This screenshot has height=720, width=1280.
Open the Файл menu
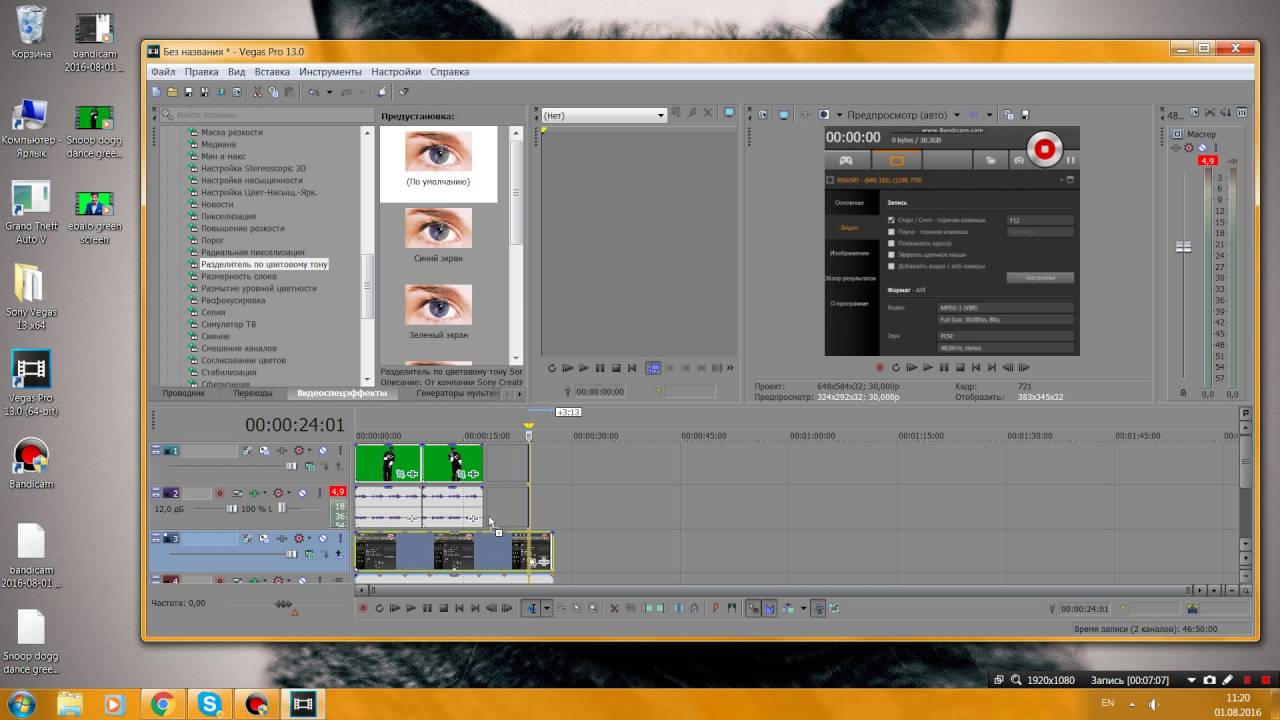163,72
